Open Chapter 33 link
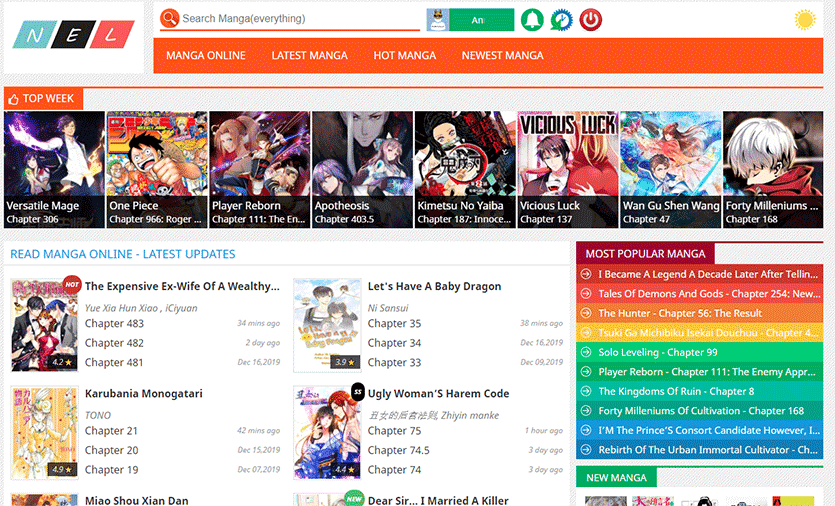This screenshot has height=506, width=835. click(394, 362)
